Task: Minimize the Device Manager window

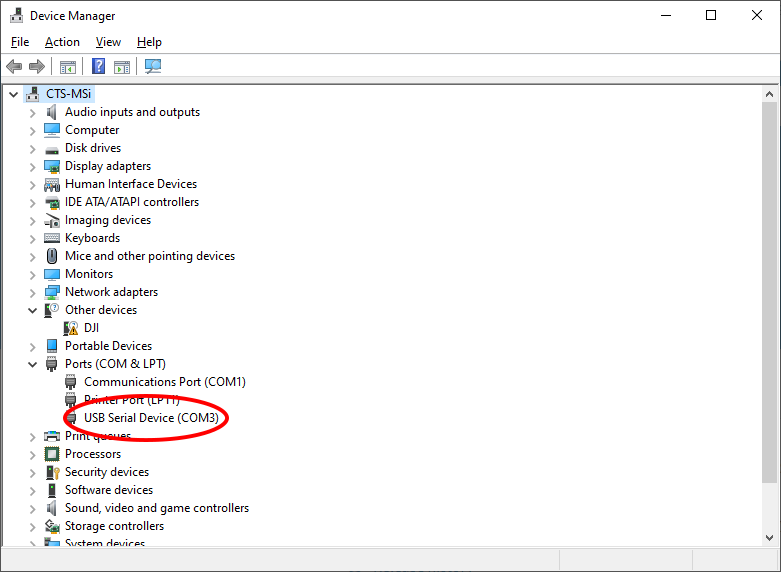Action: pyautogui.click(x=666, y=15)
